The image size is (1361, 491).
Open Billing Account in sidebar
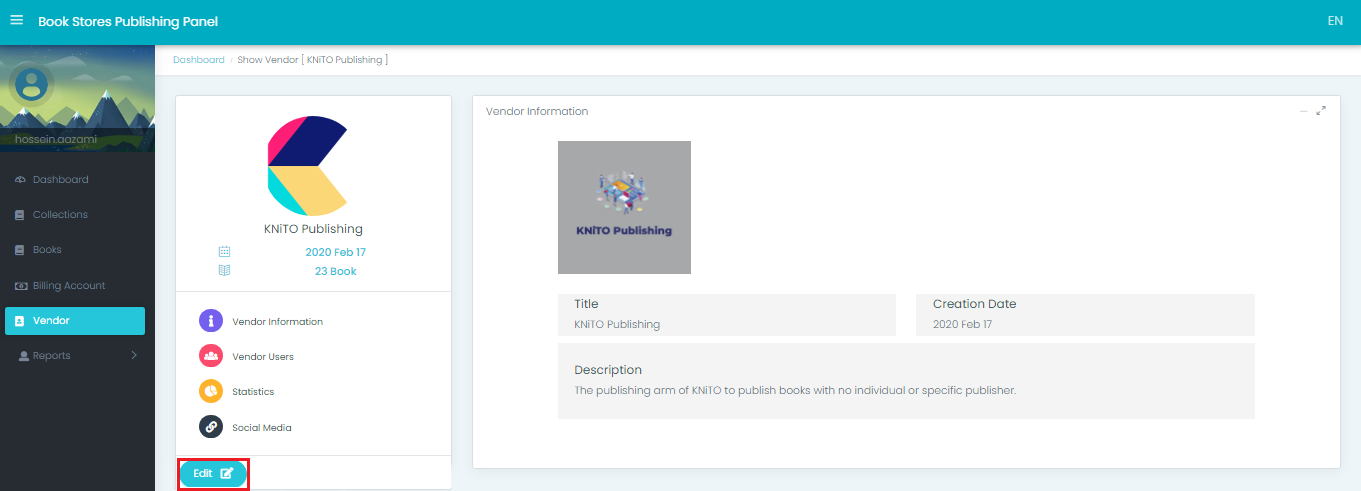pos(68,286)
